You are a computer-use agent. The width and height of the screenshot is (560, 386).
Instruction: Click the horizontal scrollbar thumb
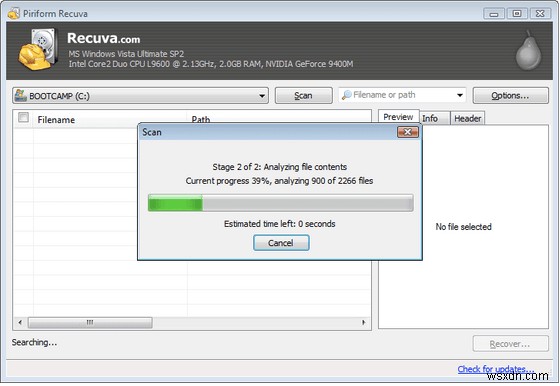tap(90, 322)
